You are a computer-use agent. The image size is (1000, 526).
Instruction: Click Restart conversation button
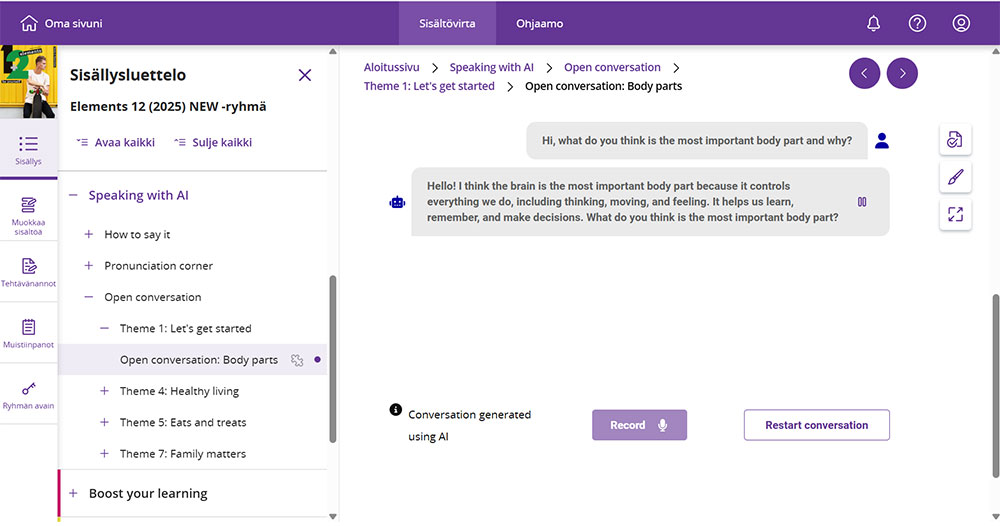(x=816, y=425)
